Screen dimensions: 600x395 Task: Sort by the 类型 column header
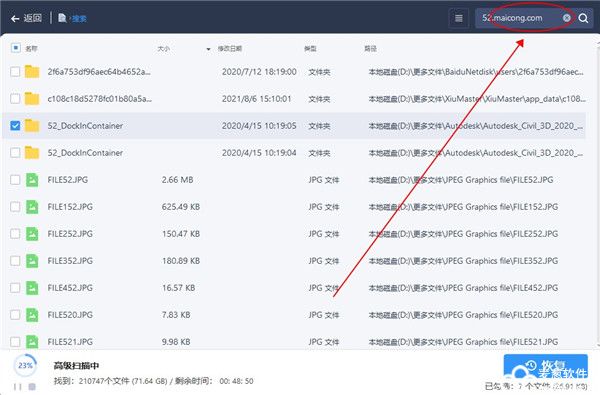[x=310, y=49]
